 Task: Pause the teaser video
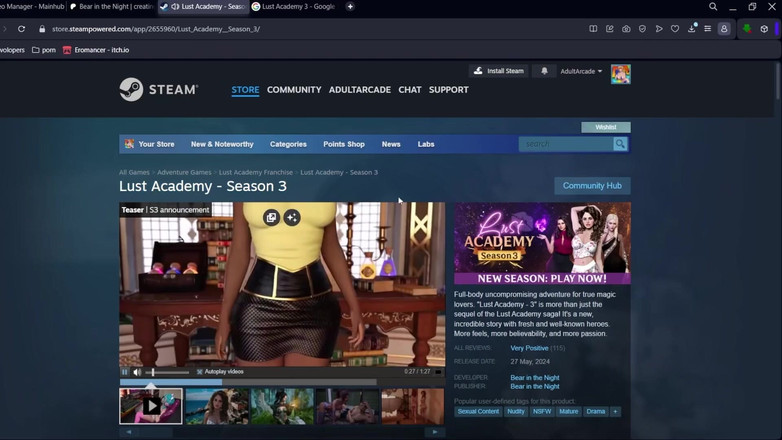125,372
